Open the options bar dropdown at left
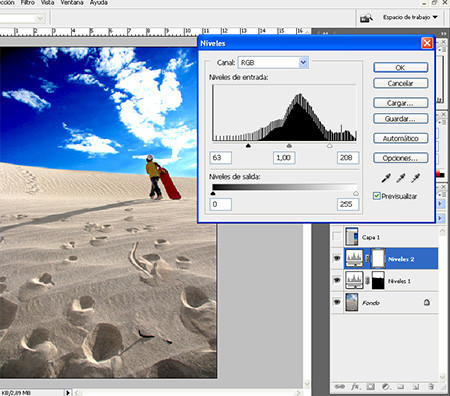This screenshot has height=396, width=450. coord(40,18)
